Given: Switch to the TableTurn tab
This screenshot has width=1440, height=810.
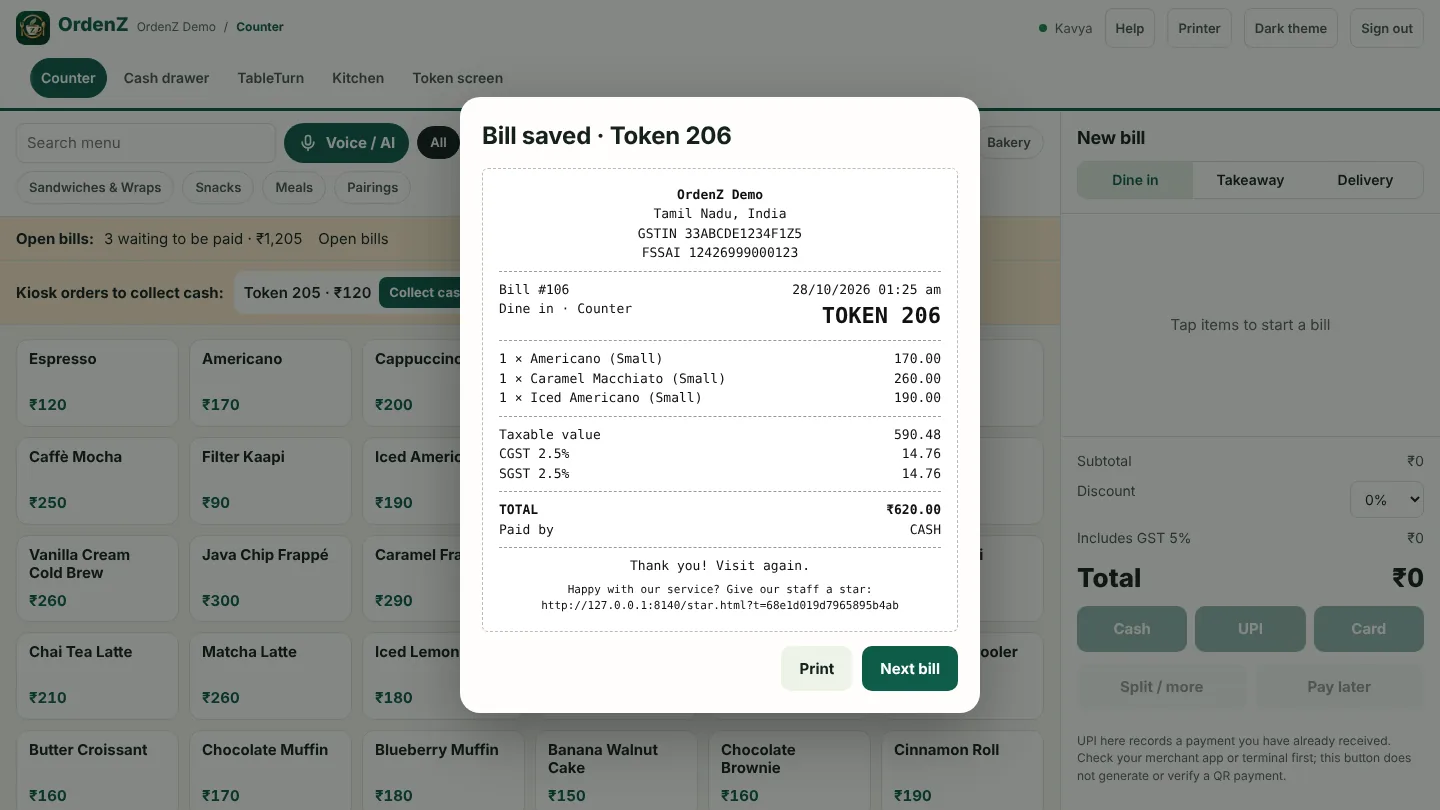Looking at the screenshot, I should pyautogui.click(x=271, y=78).
